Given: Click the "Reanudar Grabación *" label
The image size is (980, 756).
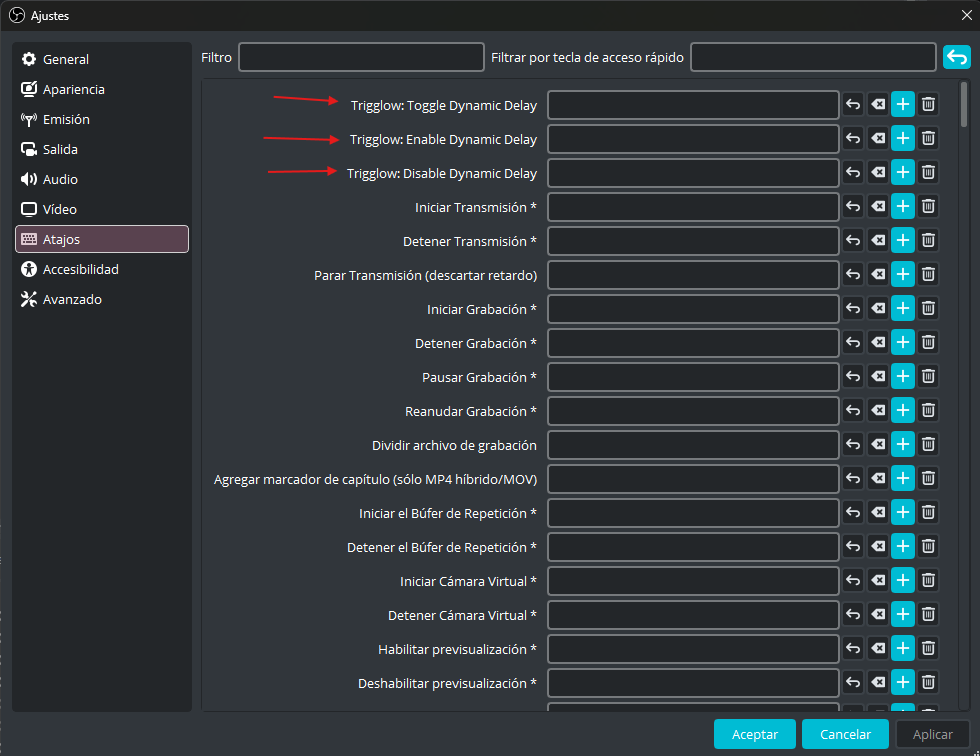Looking at the screenshot, I should click(x=471, y=411).
